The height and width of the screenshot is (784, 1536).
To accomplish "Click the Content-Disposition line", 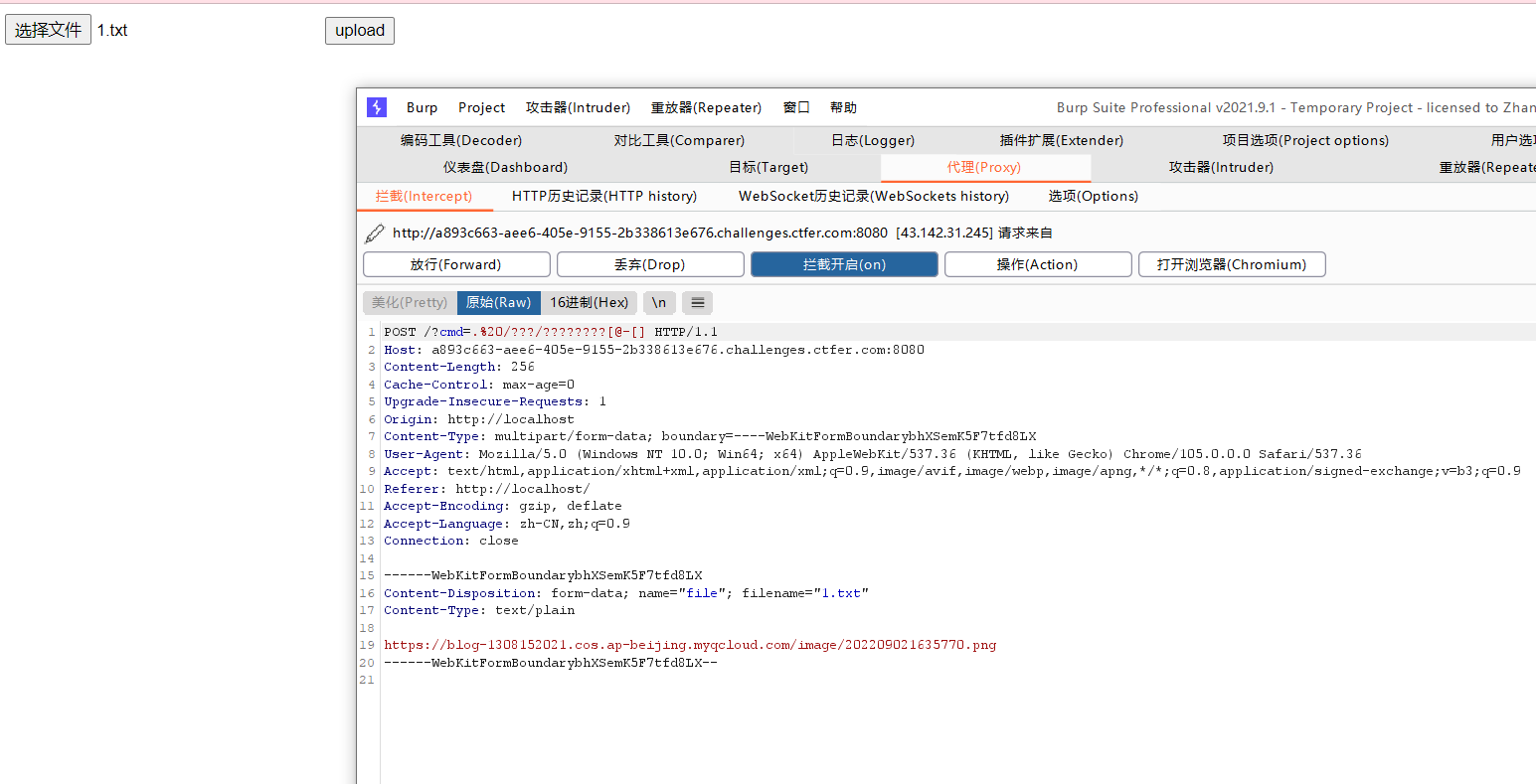I will click(x=626, y=593).
